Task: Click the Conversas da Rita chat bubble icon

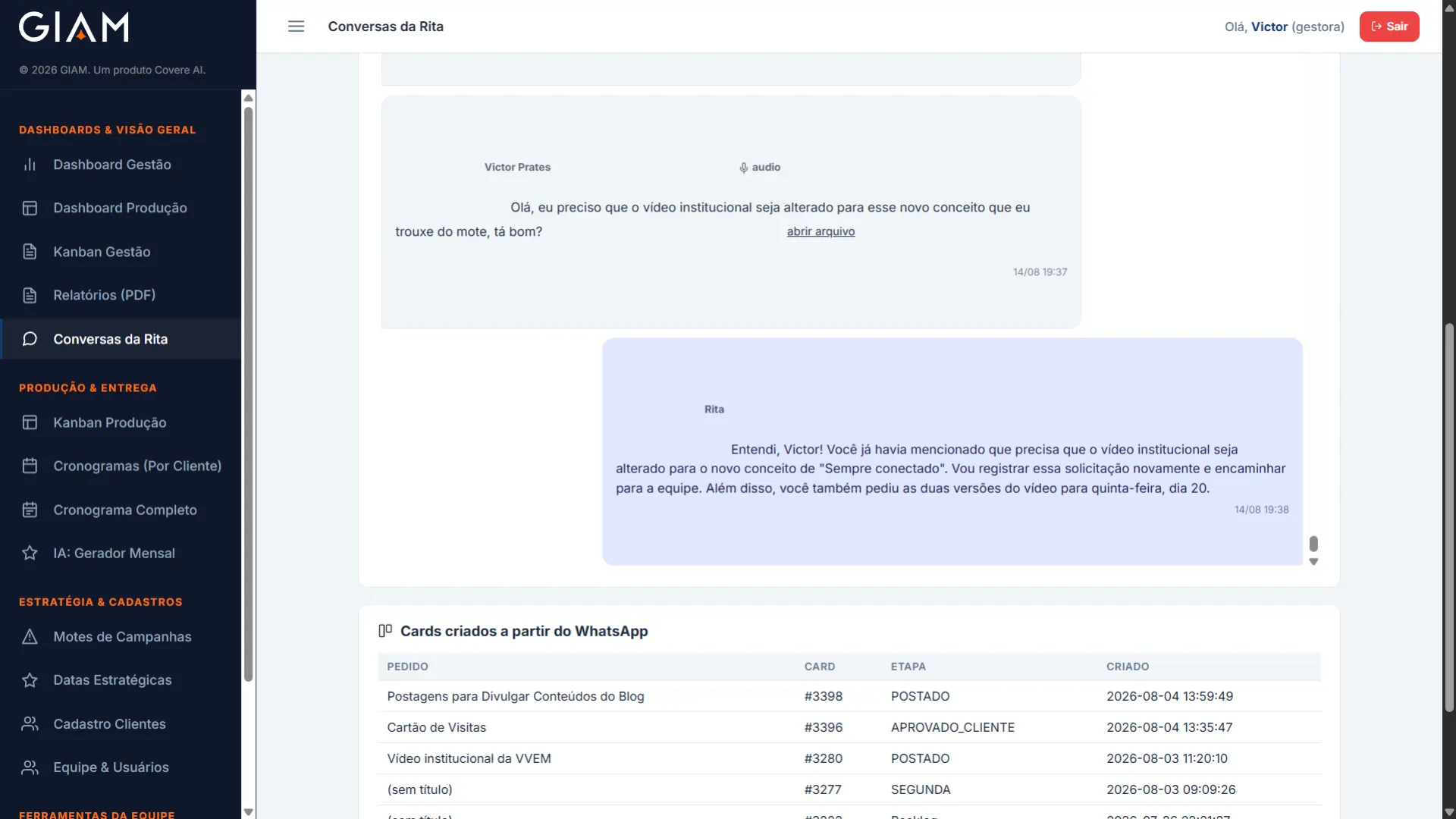Action: 30,339
